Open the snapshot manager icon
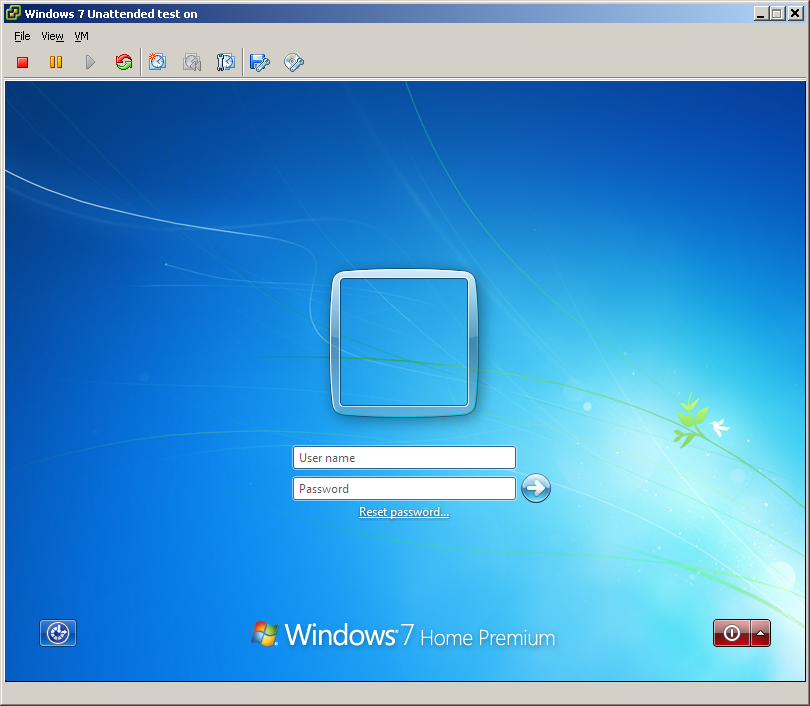Image resolution: width=810 pixels, height=706 pixels. (x=225, y=62)
